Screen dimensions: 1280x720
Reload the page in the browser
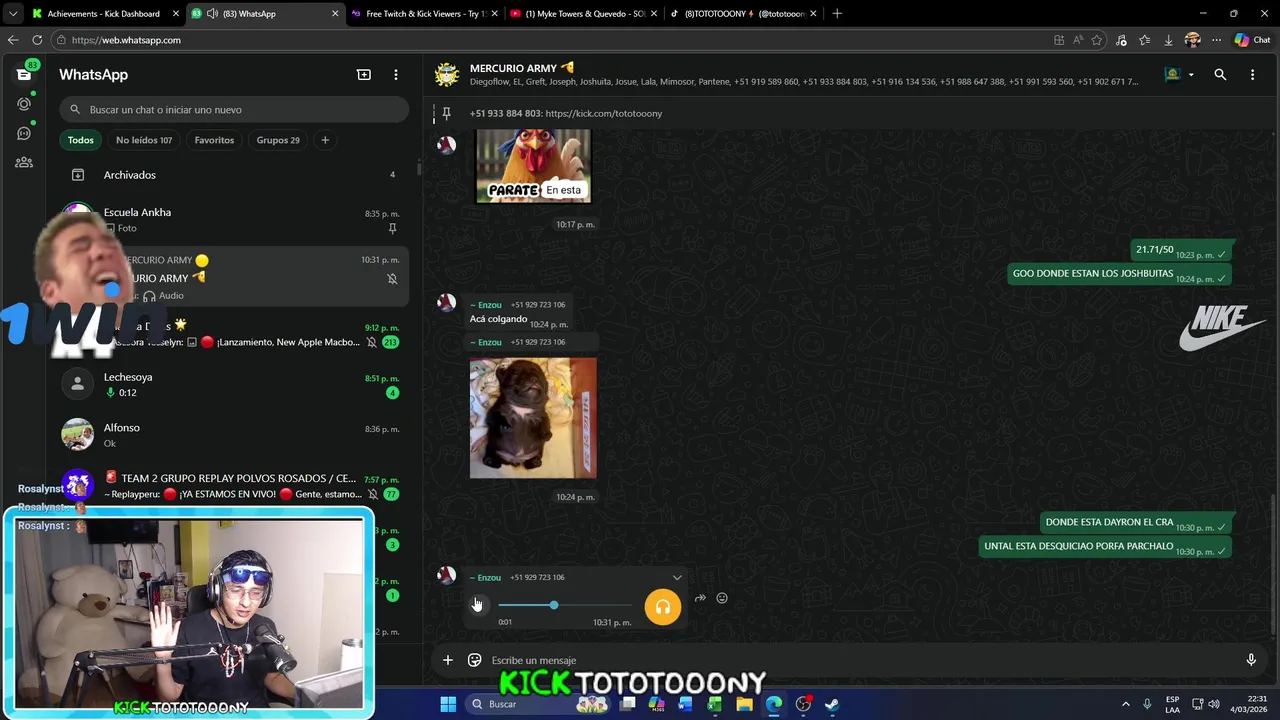pos(37,40)
